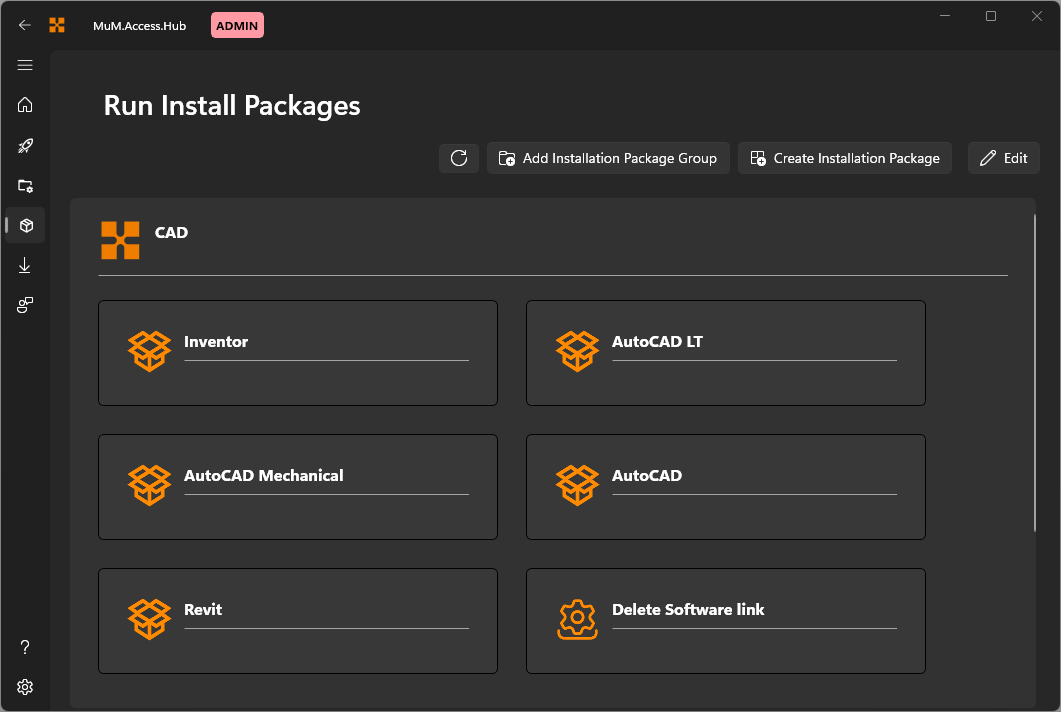Refresh the install packages list
The height and width of the screenshot is (712, 1061).
point(459,158)
